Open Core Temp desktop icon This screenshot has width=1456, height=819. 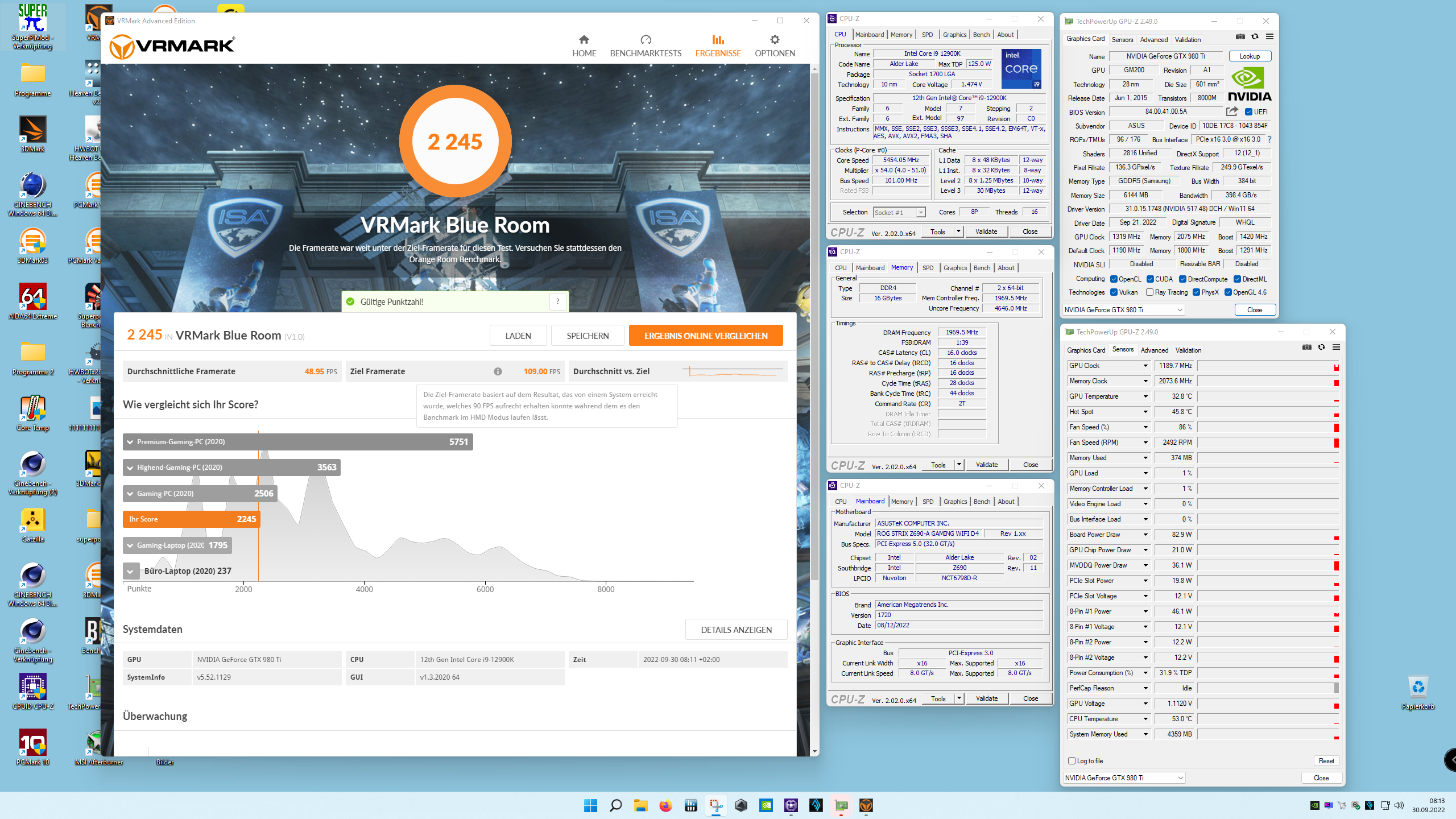tap(33, 413)
